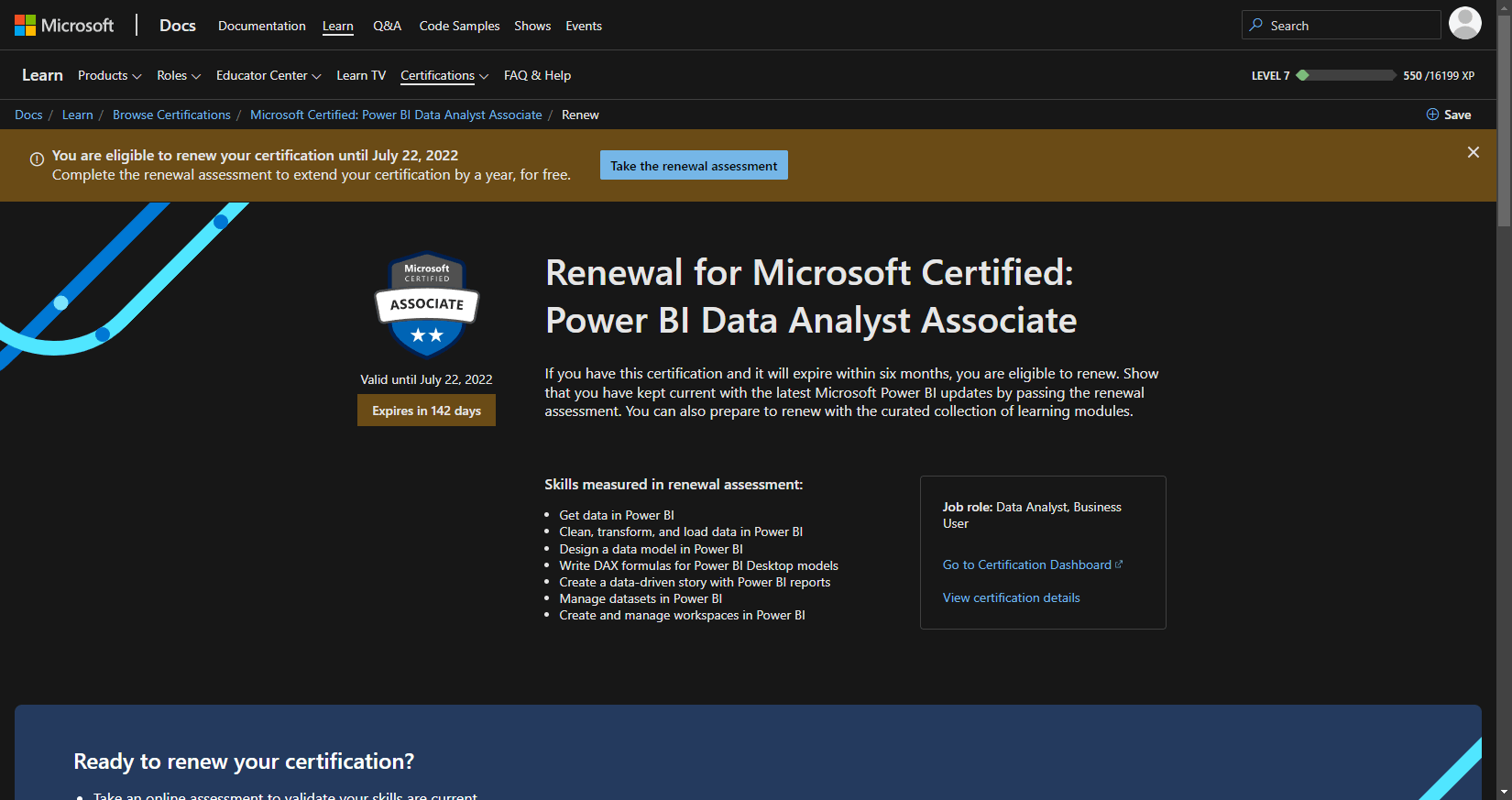Click the Job role Data Analyst text
The image size is (1512, 800).
tap(1032, 515)
